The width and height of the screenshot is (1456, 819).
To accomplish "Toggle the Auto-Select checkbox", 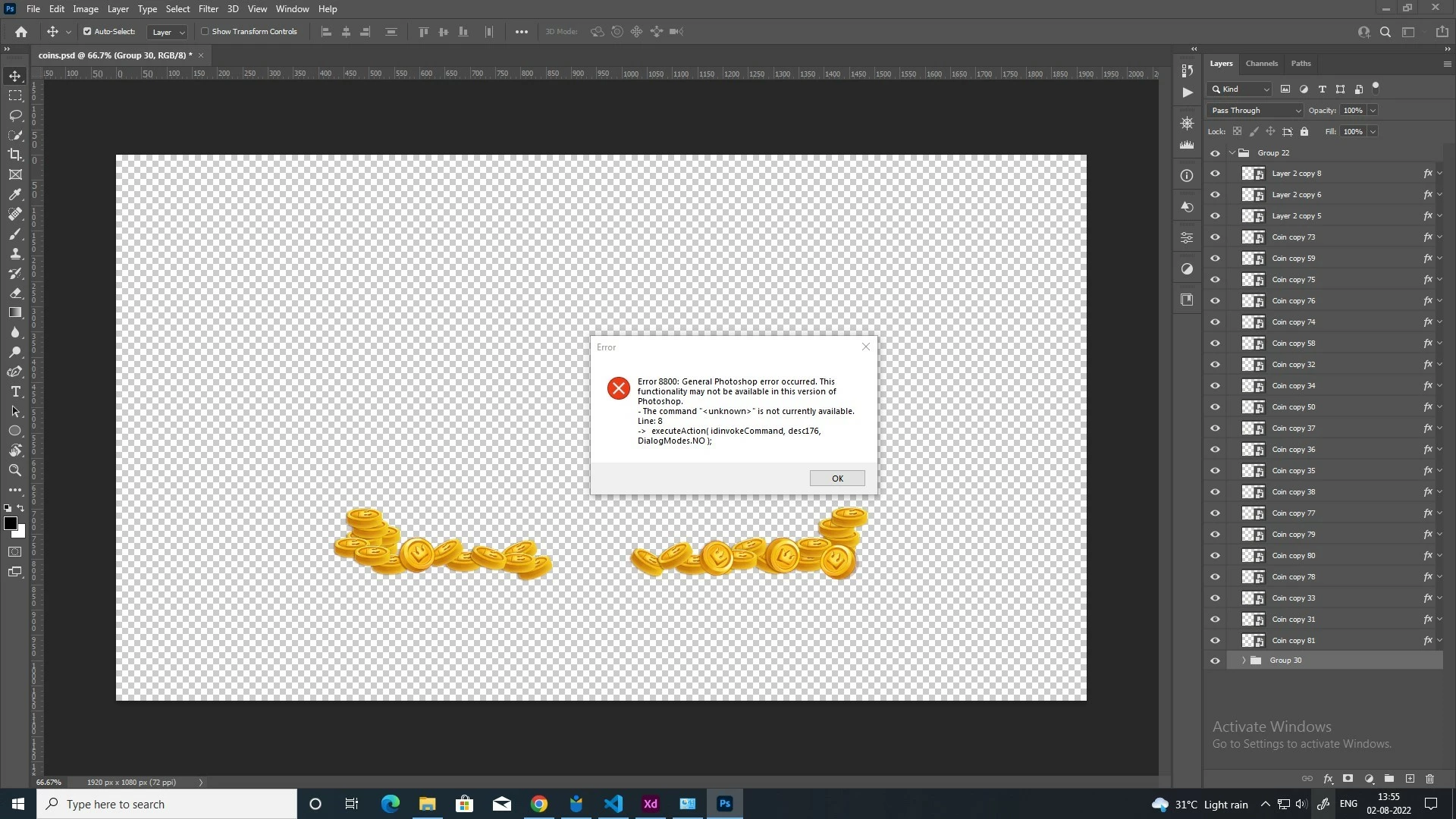I will (87, 32).
